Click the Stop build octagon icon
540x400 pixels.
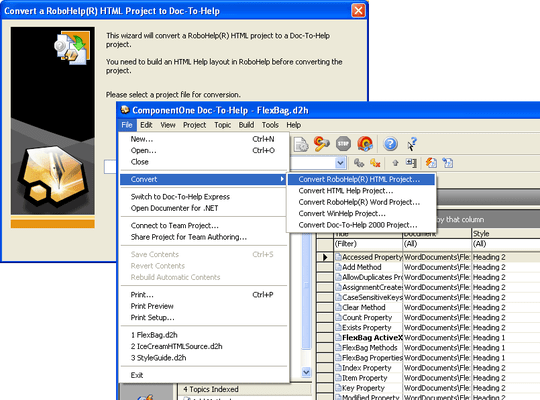coord(343,144)
